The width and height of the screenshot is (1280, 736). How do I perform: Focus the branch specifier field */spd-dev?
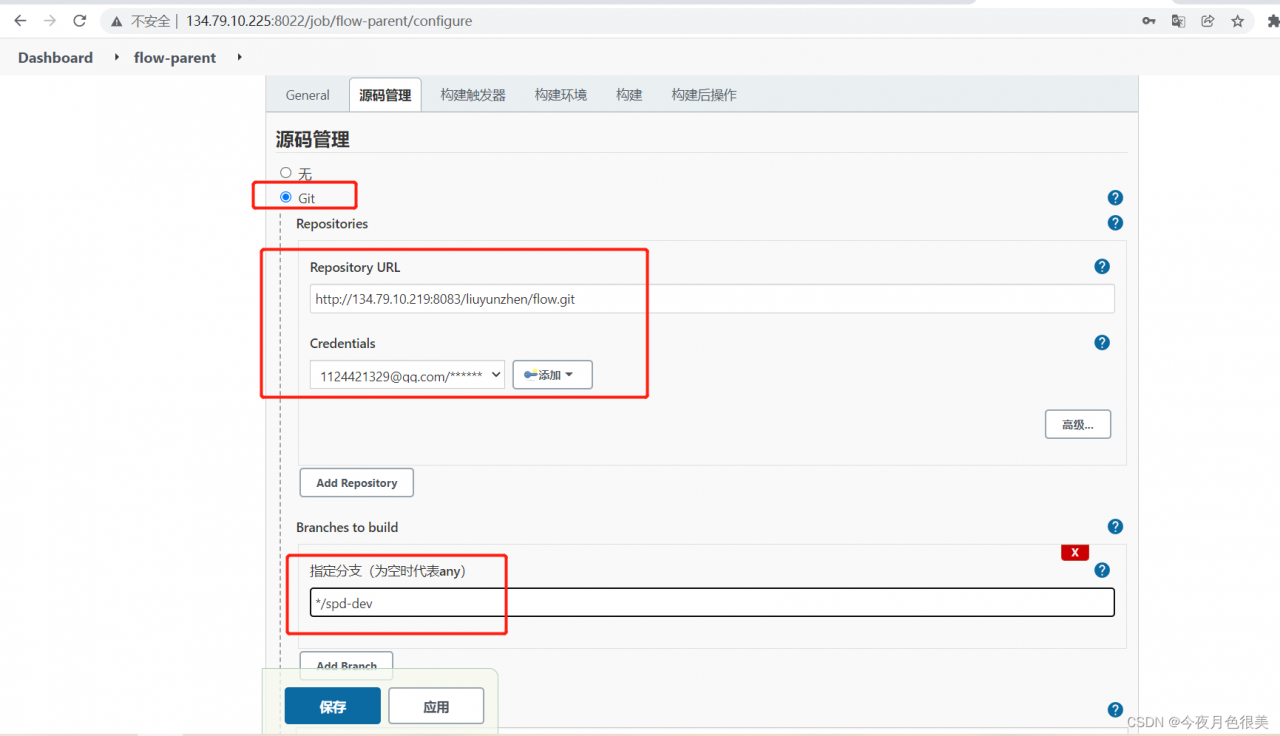point(712,603)
